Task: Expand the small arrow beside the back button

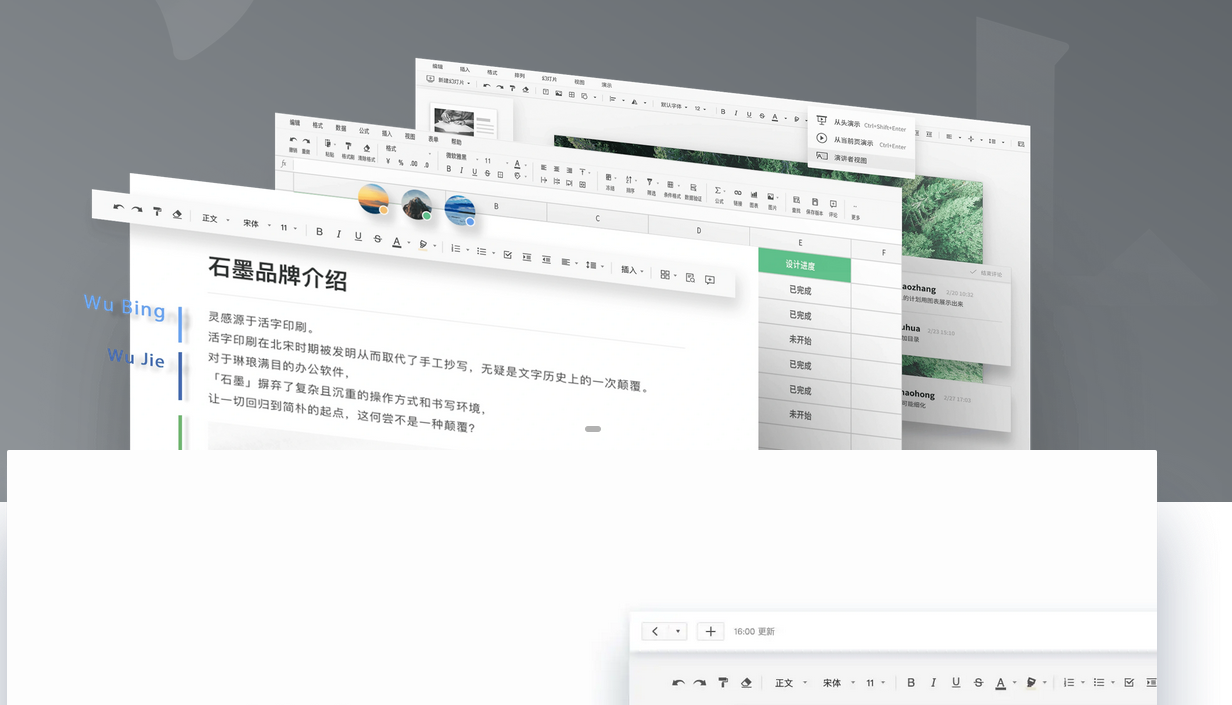Action: tap(679, 631)
